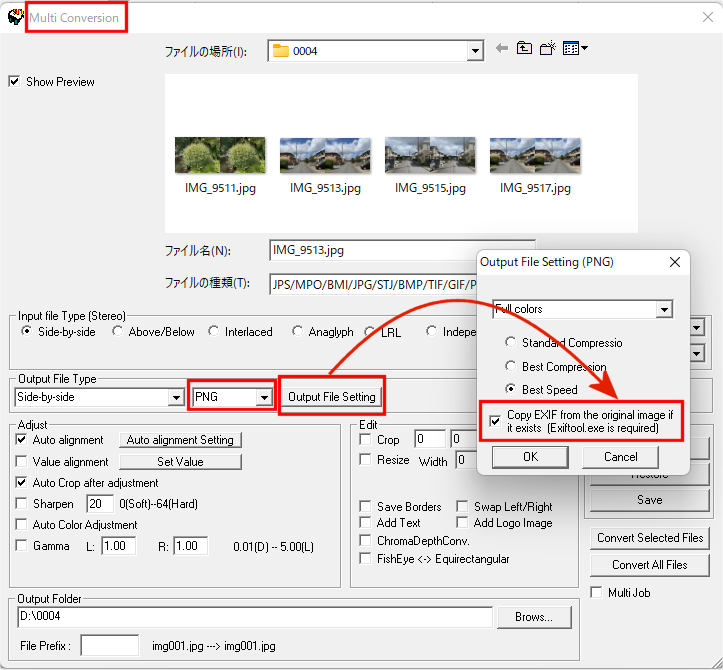Click Convert All Files button

649,565
